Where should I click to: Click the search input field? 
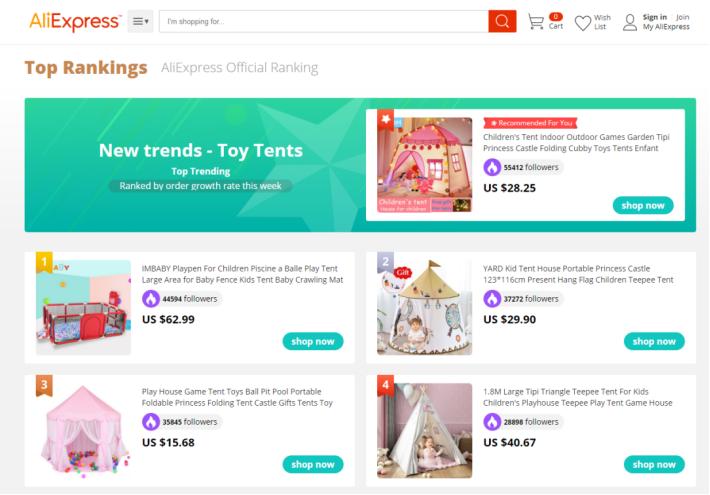pos(322,21)
